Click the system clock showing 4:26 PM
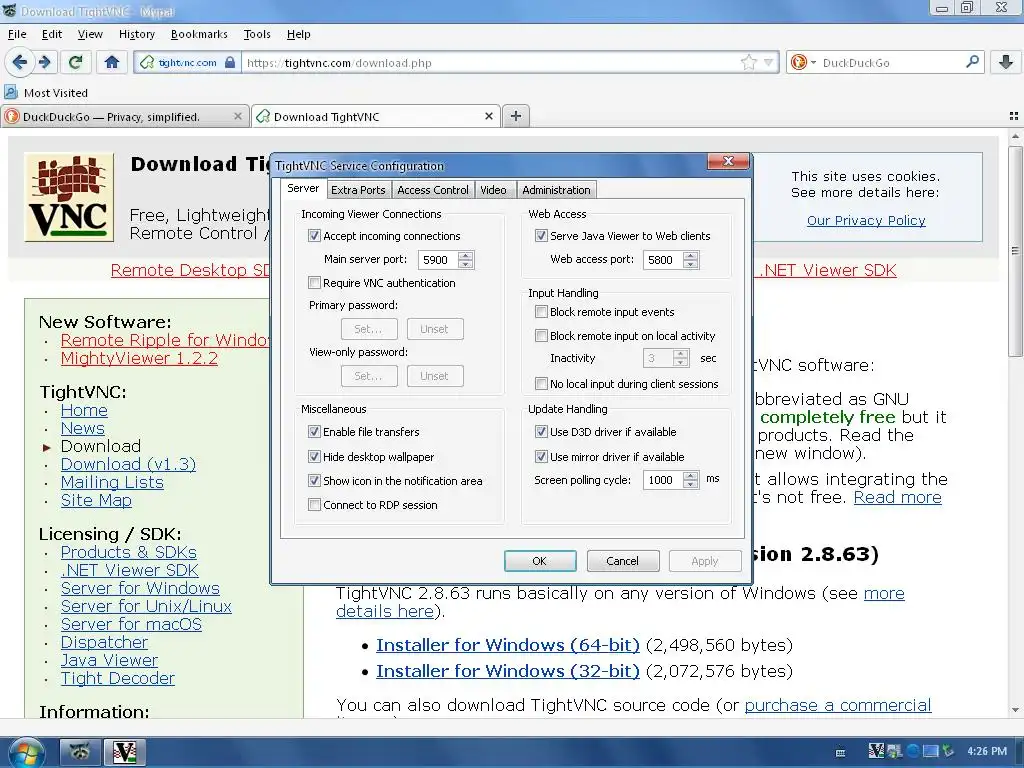 click(x=987, y=751)
